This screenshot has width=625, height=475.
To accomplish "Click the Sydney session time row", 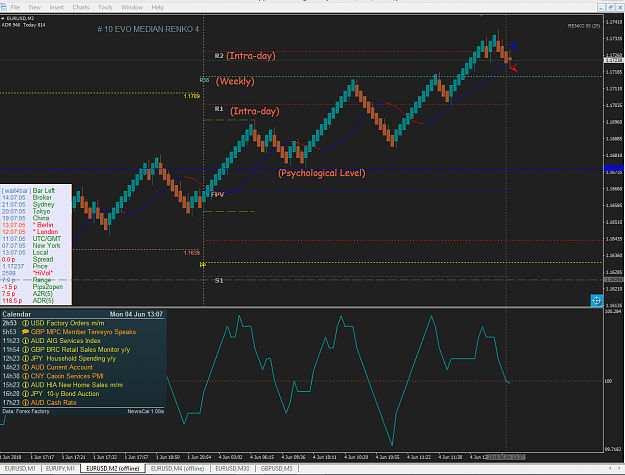I will [x=28, y=204].
